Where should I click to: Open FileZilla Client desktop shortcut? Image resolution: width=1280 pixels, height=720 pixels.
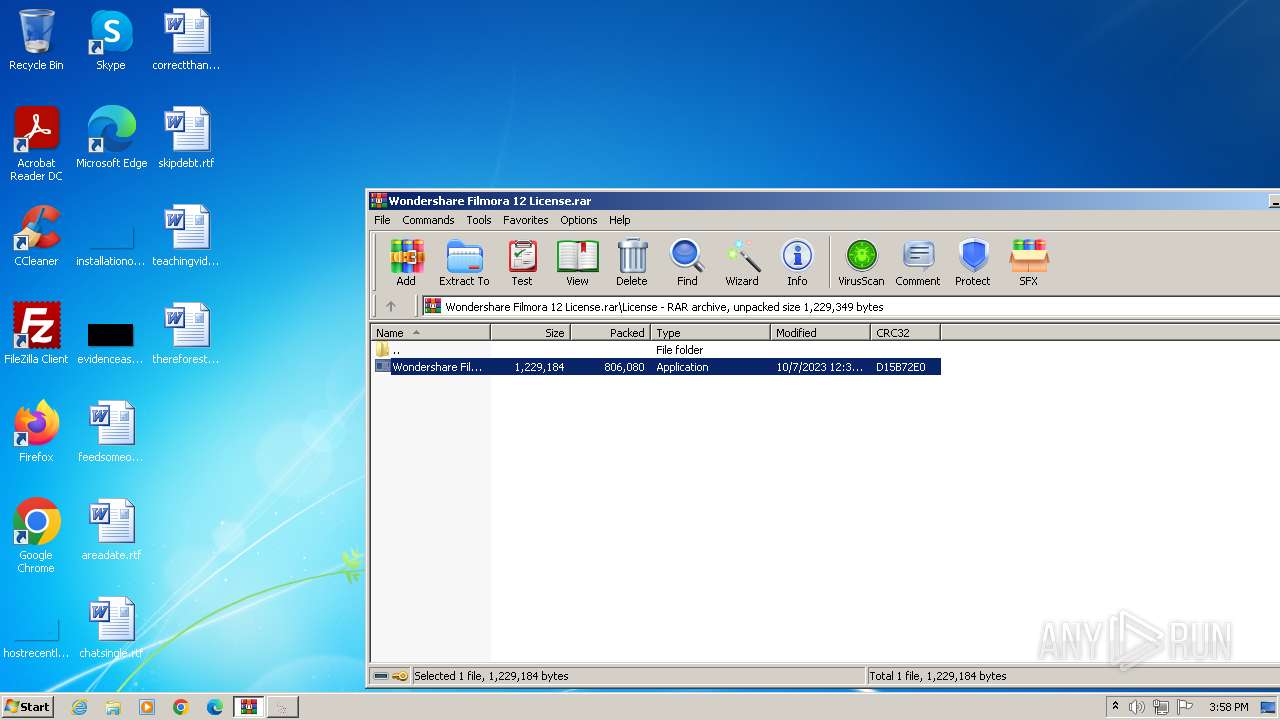(x=36, y=335)
